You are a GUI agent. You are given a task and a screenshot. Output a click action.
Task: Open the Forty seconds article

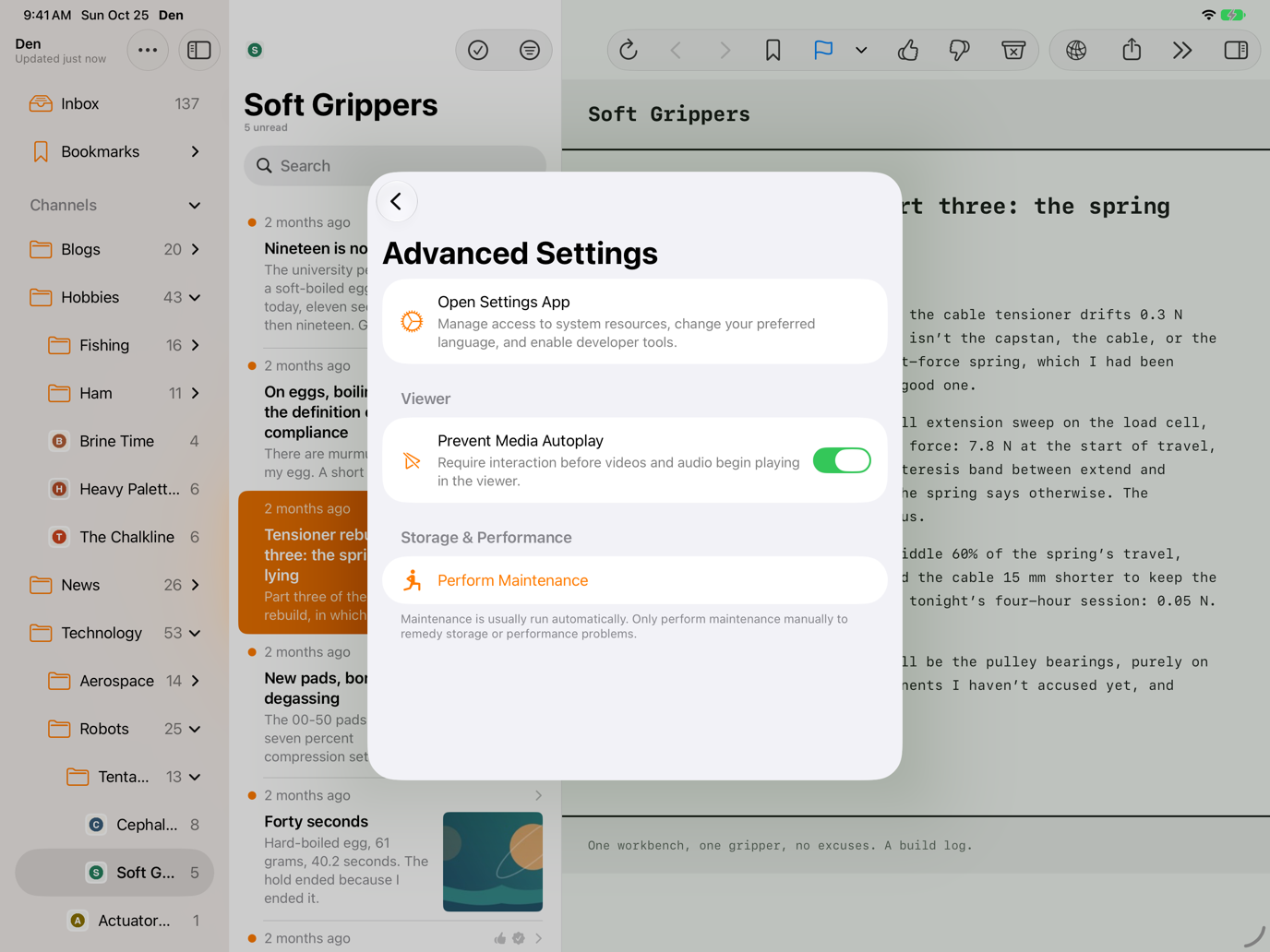pyautogui.click(x=395, y=850)
